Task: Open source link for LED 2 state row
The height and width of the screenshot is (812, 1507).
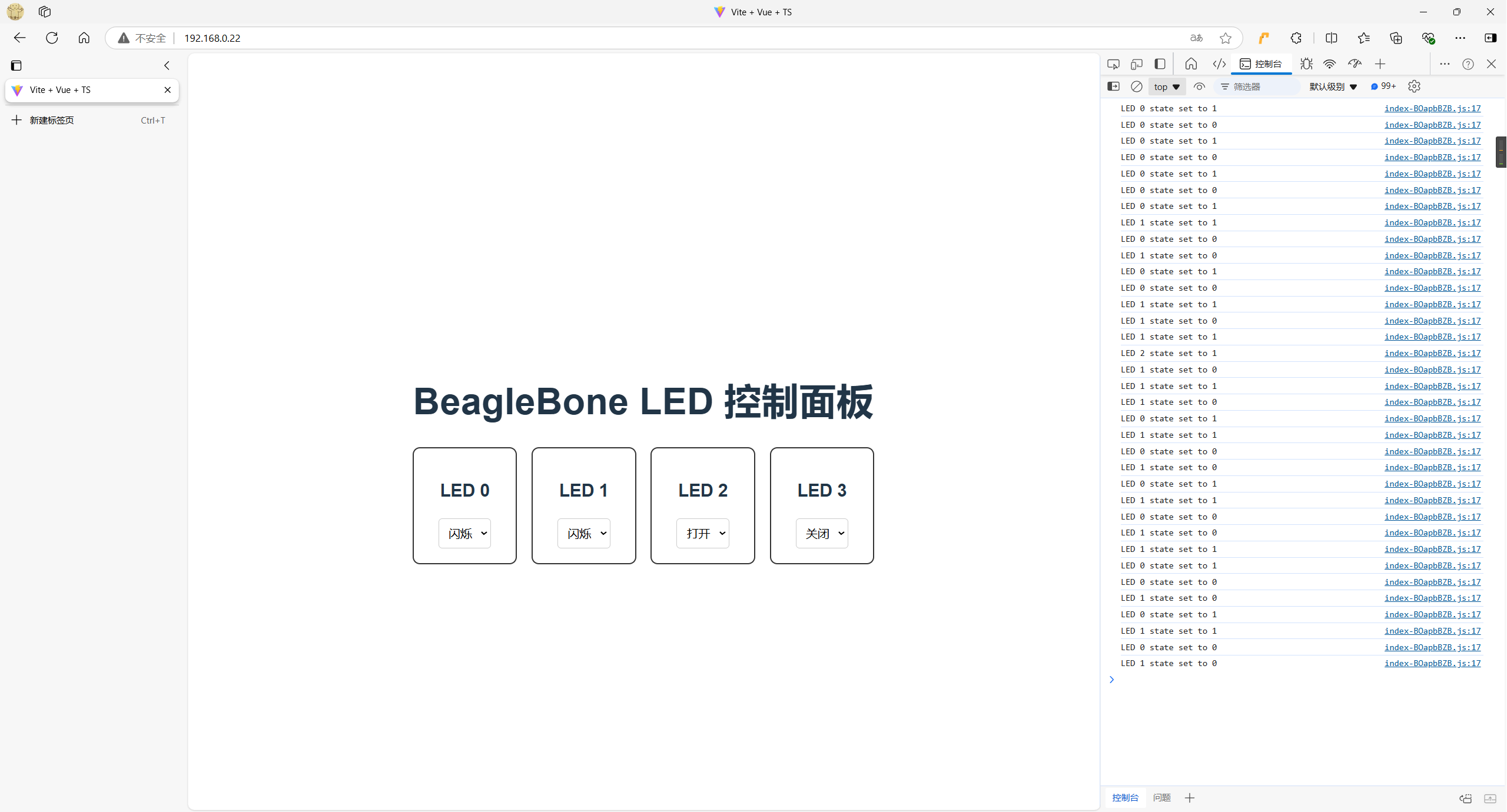Action: pos(1432,354)
